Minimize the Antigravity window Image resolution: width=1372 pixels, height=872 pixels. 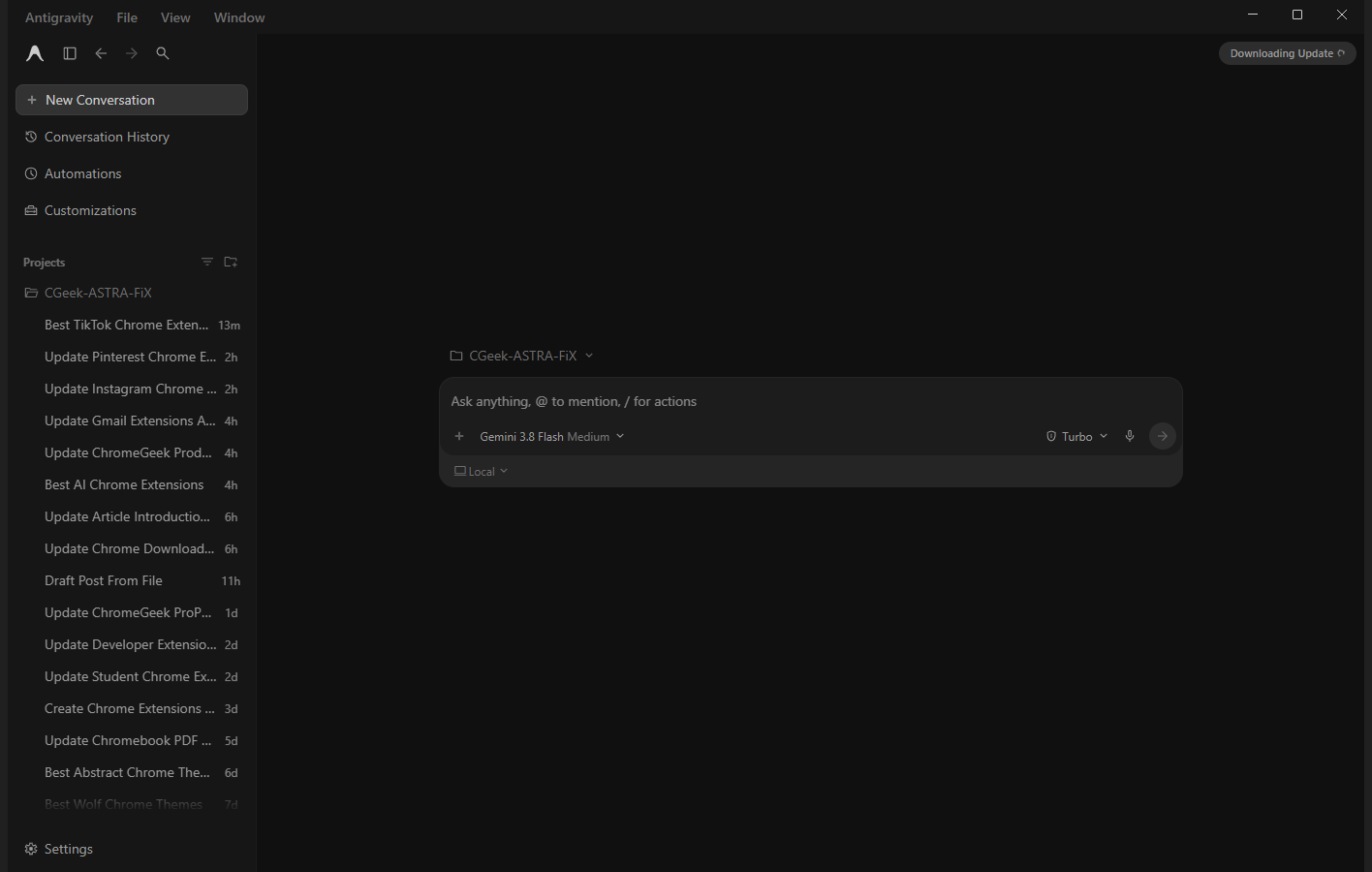[1253, 15]
